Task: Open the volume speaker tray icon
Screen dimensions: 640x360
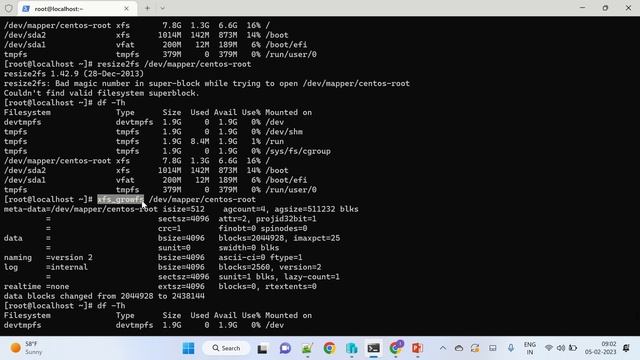Action: pos(561,348)
